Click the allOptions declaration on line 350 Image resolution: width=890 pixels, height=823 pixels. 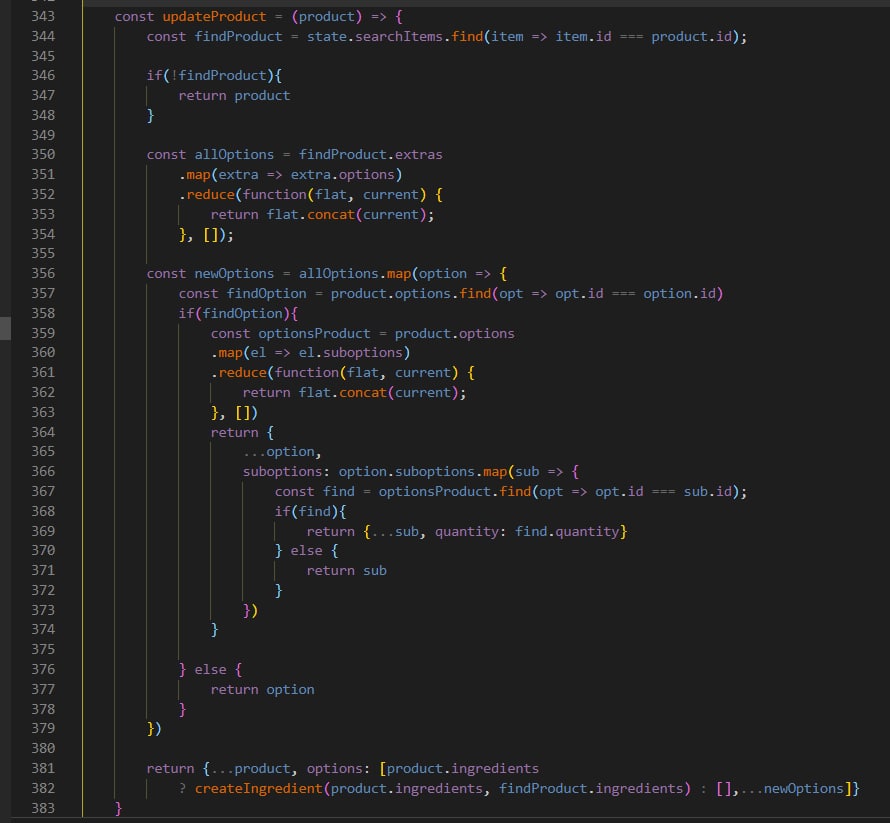click(234, 154)
